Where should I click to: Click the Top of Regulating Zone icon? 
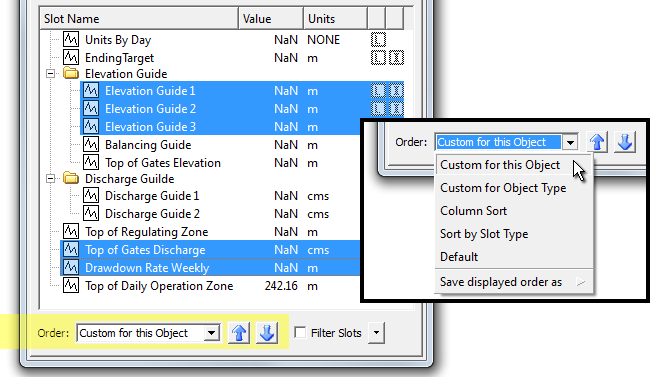click(71, 231)
